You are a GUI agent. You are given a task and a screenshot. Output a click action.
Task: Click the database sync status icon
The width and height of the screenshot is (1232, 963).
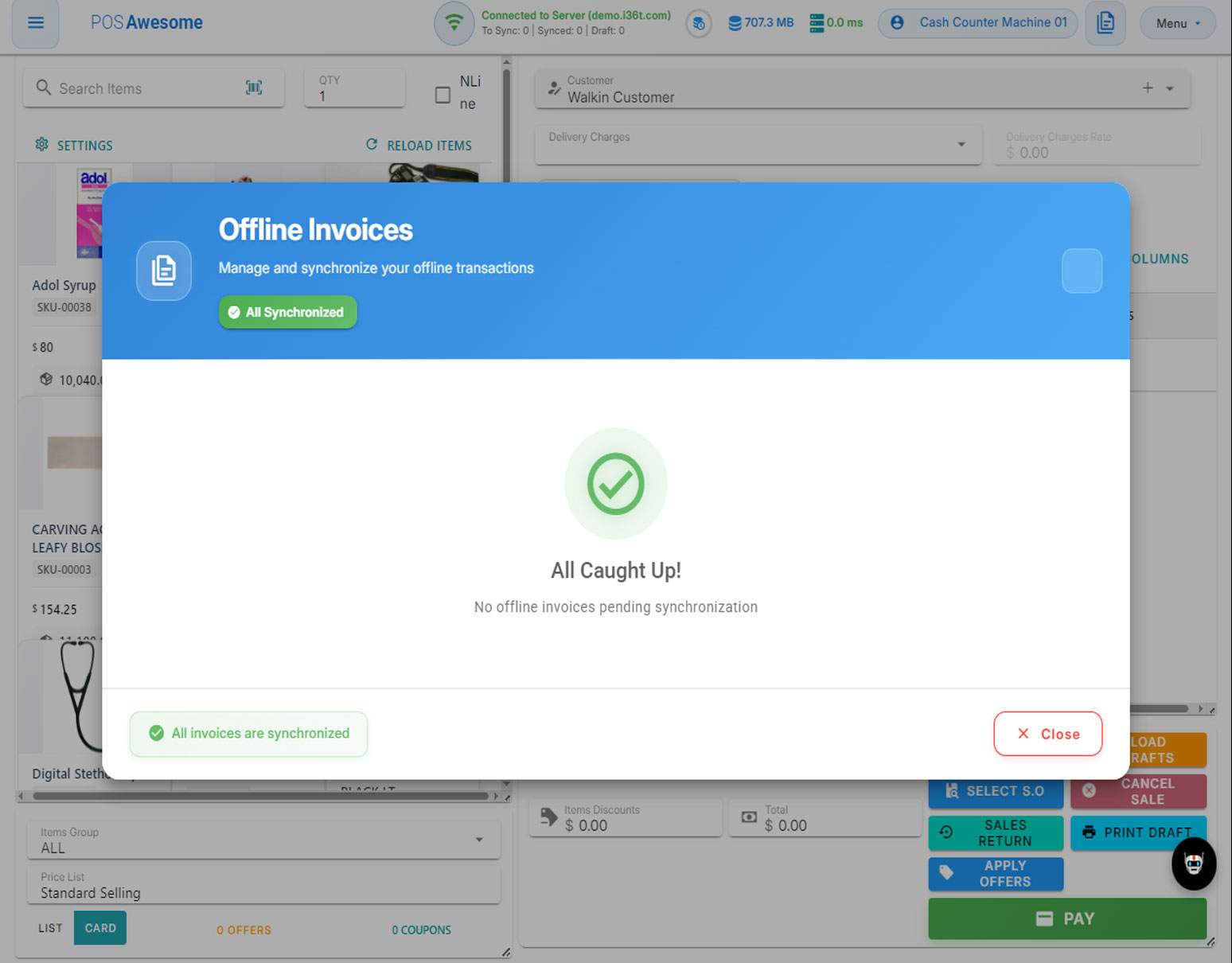coord(699,24)
